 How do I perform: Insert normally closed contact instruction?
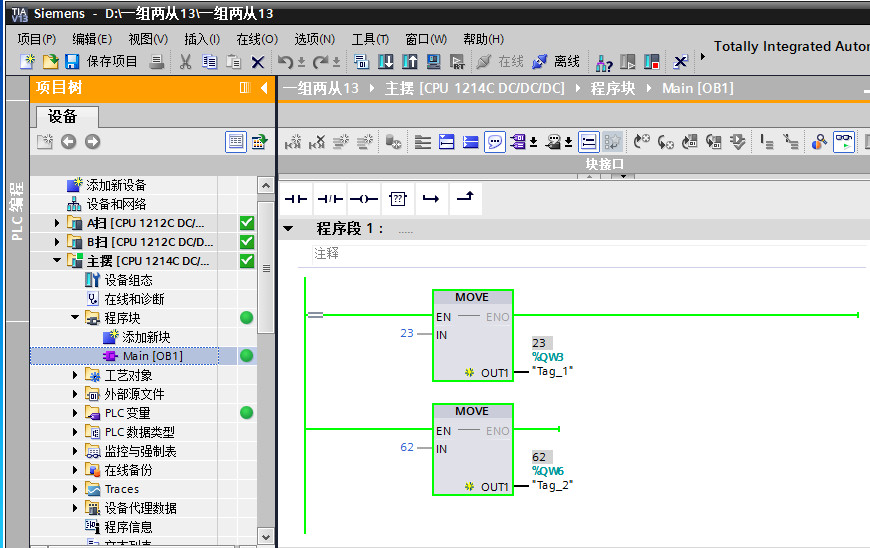coord(330,199)
